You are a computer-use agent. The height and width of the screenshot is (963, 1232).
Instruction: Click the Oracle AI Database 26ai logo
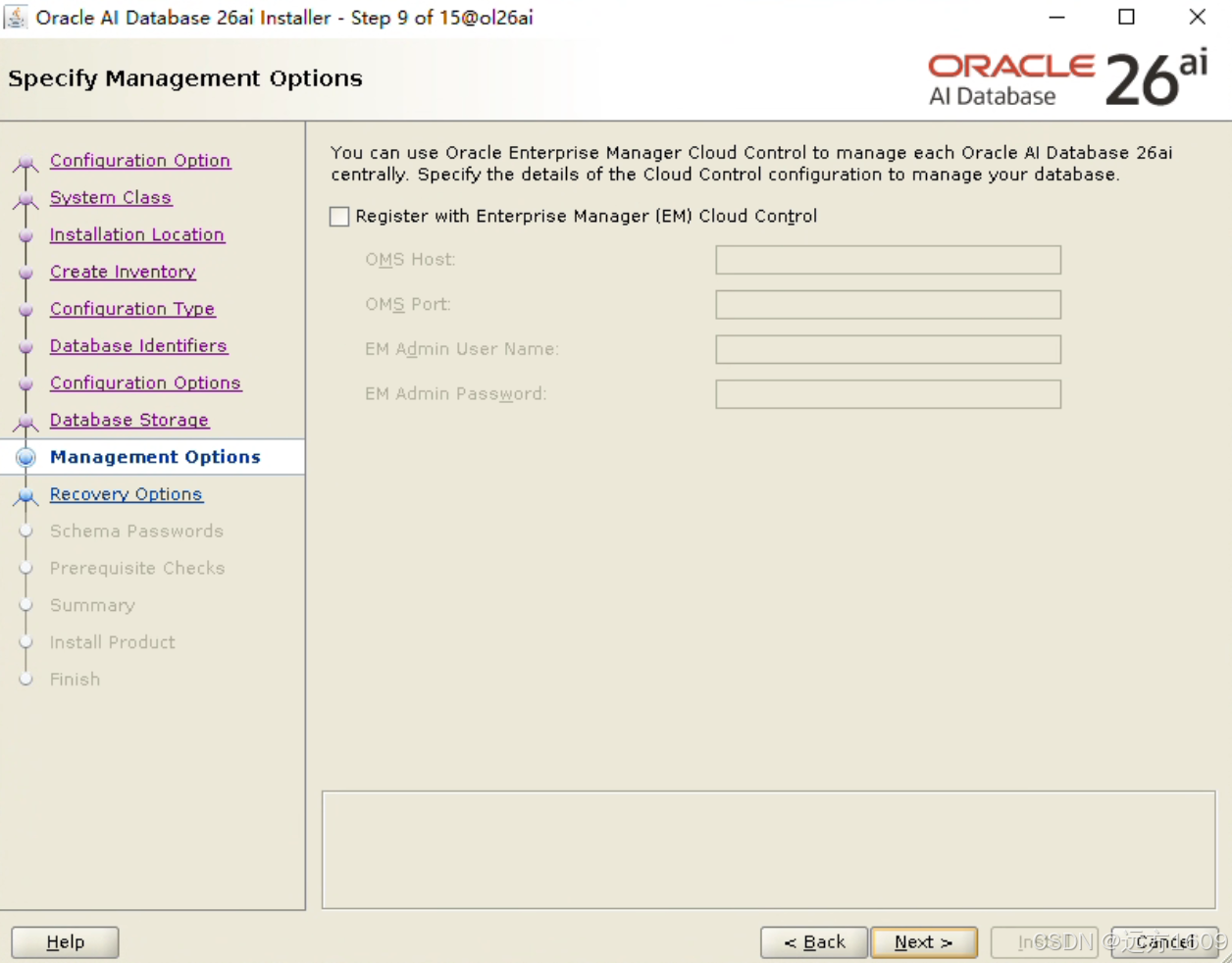tap(1067, 78)
